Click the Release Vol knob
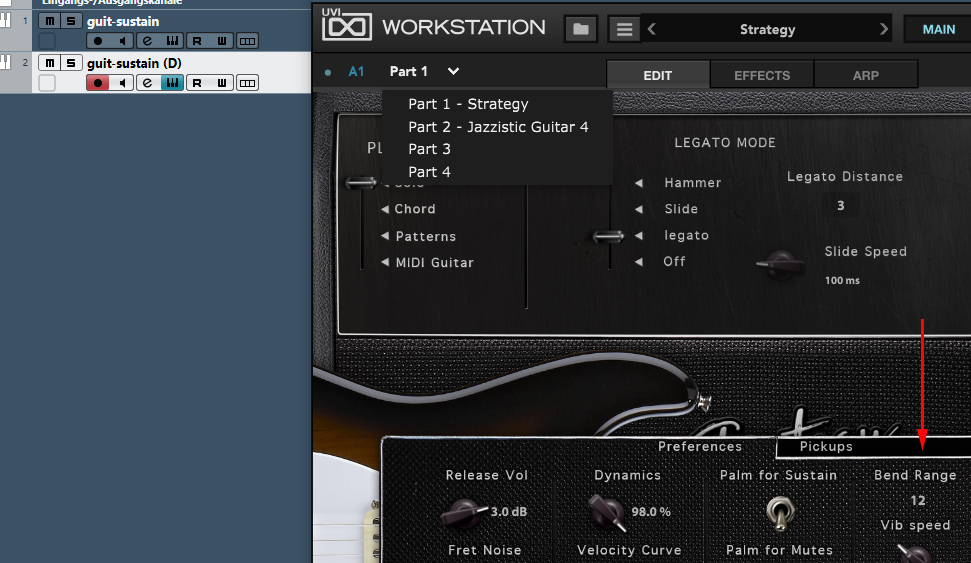The height and width of the screenshot is (563, 971). pyautogui.click(x=463, y=513)
